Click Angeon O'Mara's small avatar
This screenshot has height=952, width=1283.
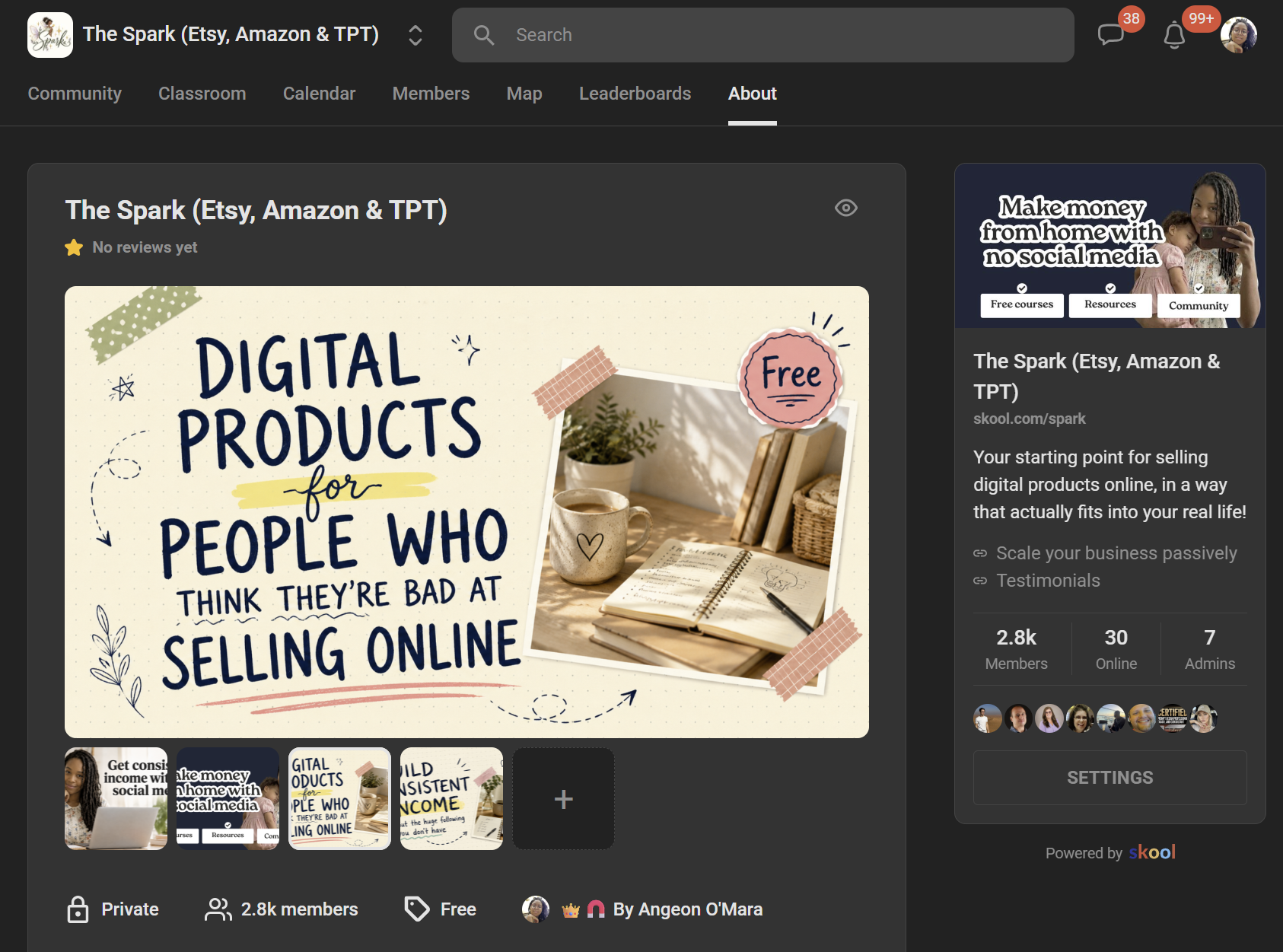536,909
